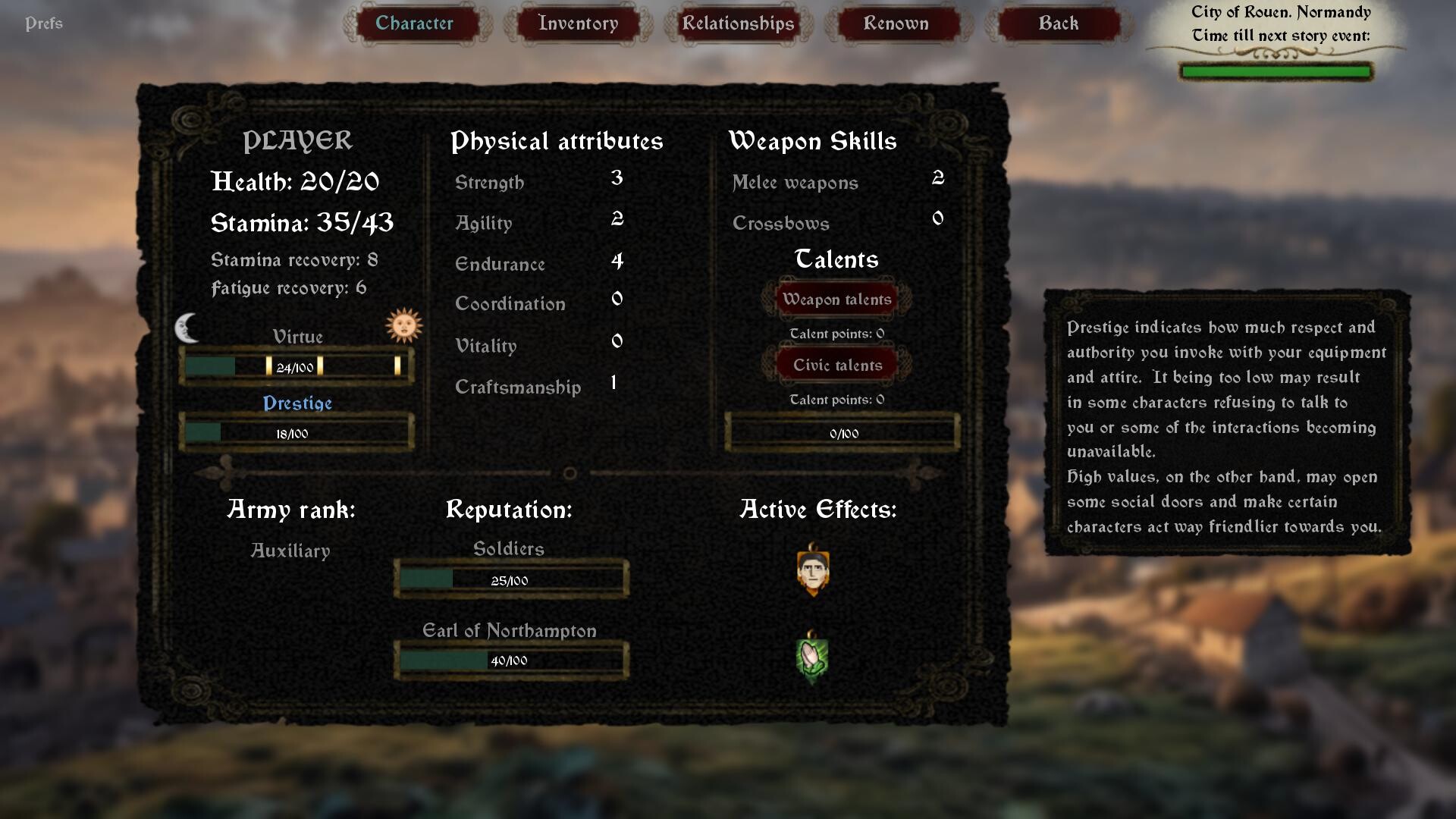Click the Soldiers reputation bar

(x=510, y=578)
